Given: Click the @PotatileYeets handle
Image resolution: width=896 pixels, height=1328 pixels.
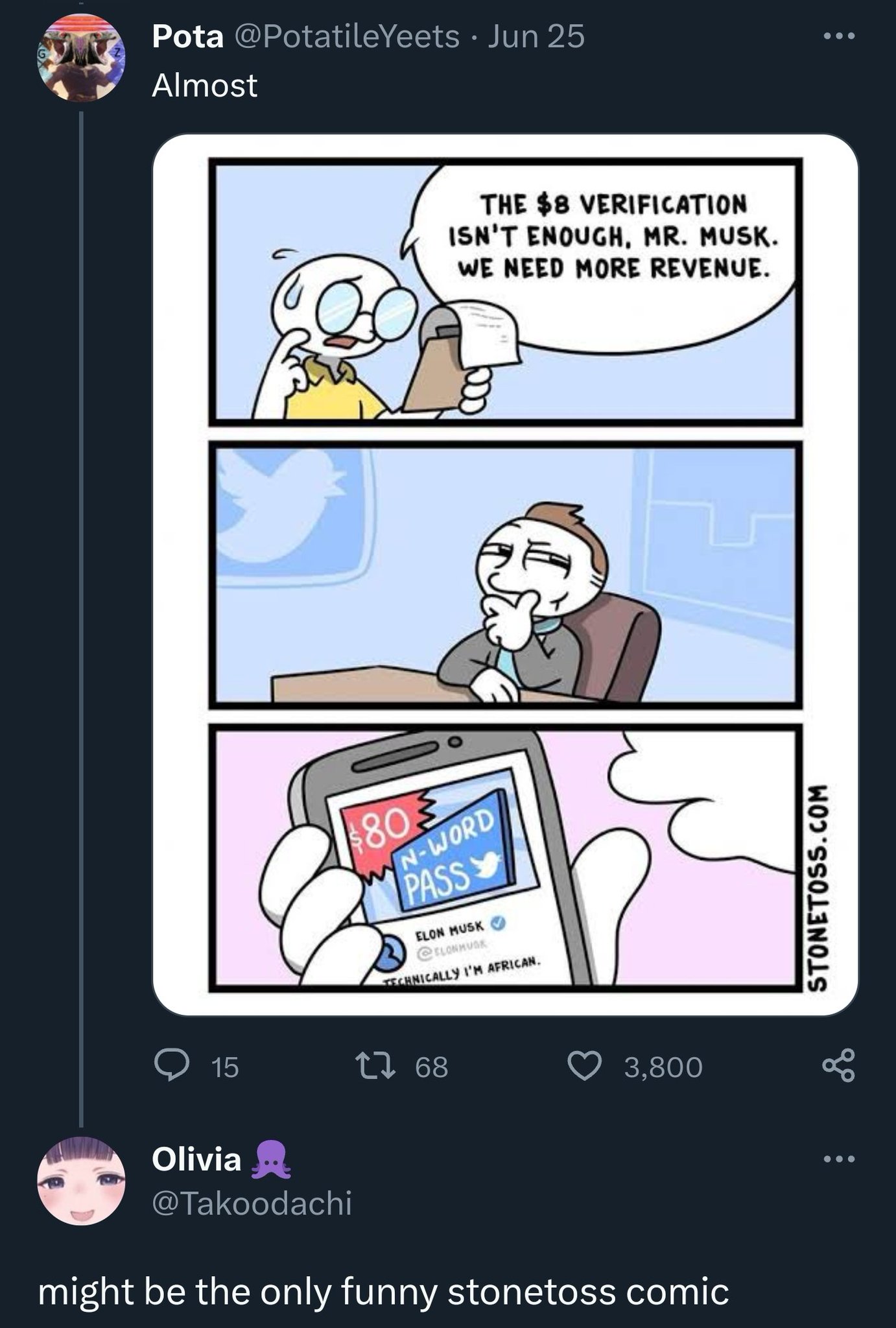Looking at the screenshot, I should click(x=346, y=36).
